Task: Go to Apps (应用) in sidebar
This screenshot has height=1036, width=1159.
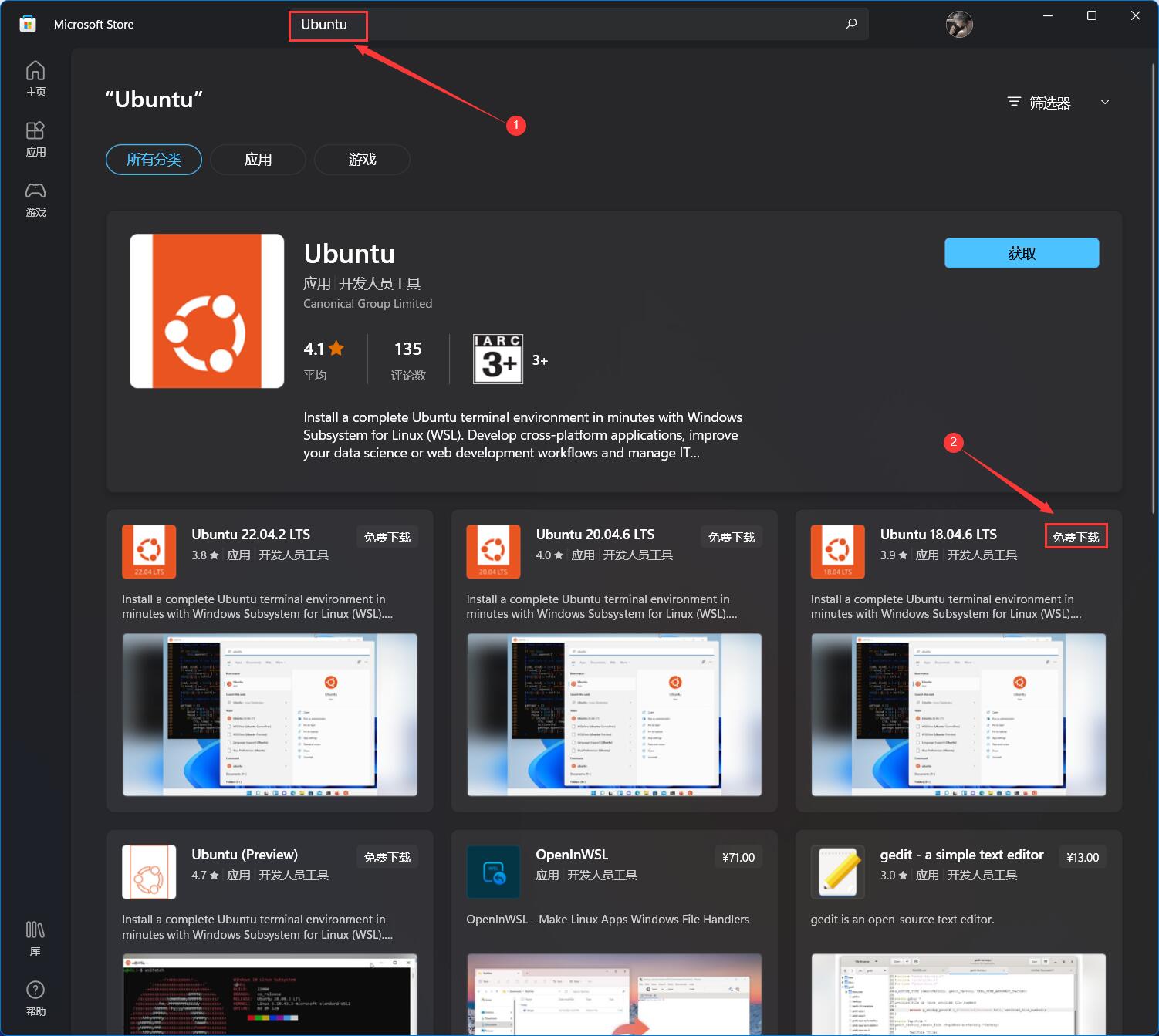Action: tap(35, 139)
